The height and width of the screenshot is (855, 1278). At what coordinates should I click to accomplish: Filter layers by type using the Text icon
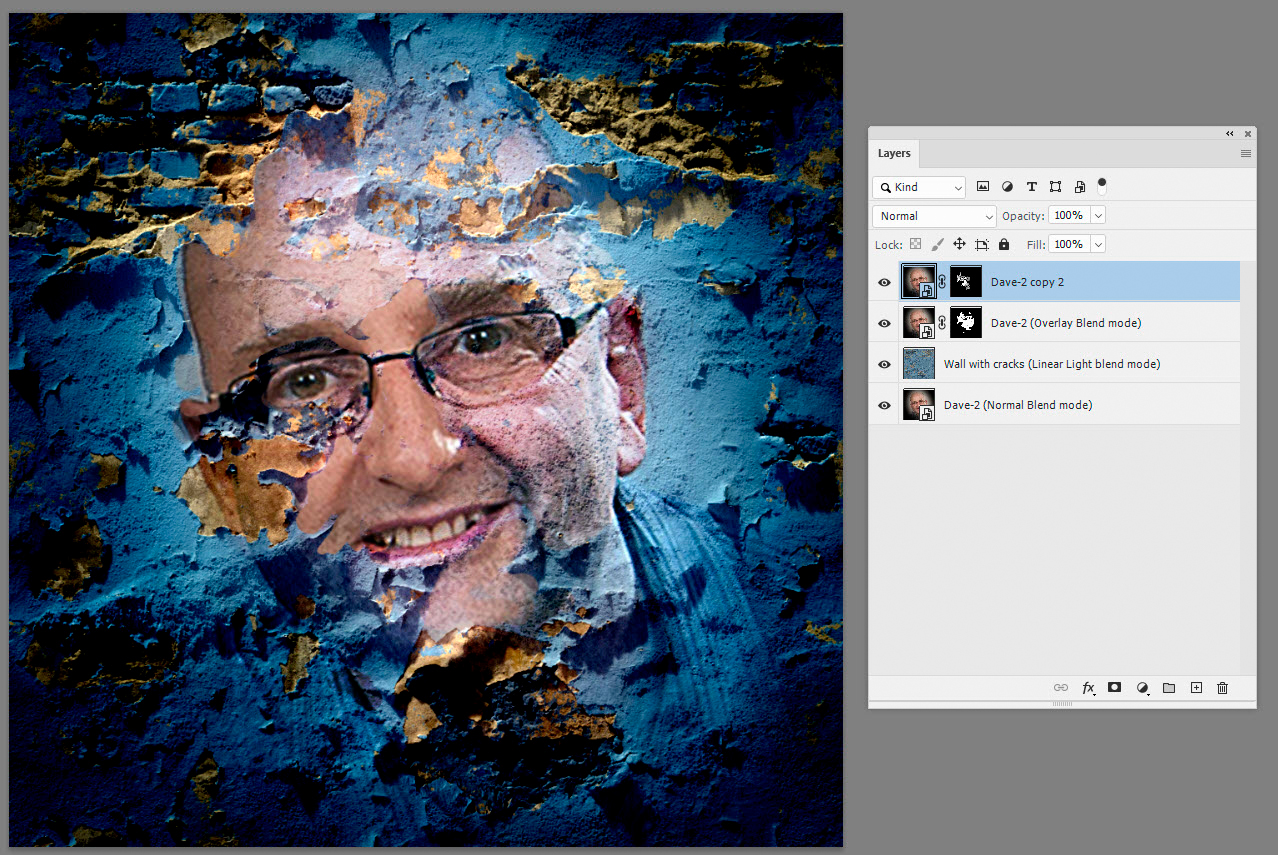1031,186
